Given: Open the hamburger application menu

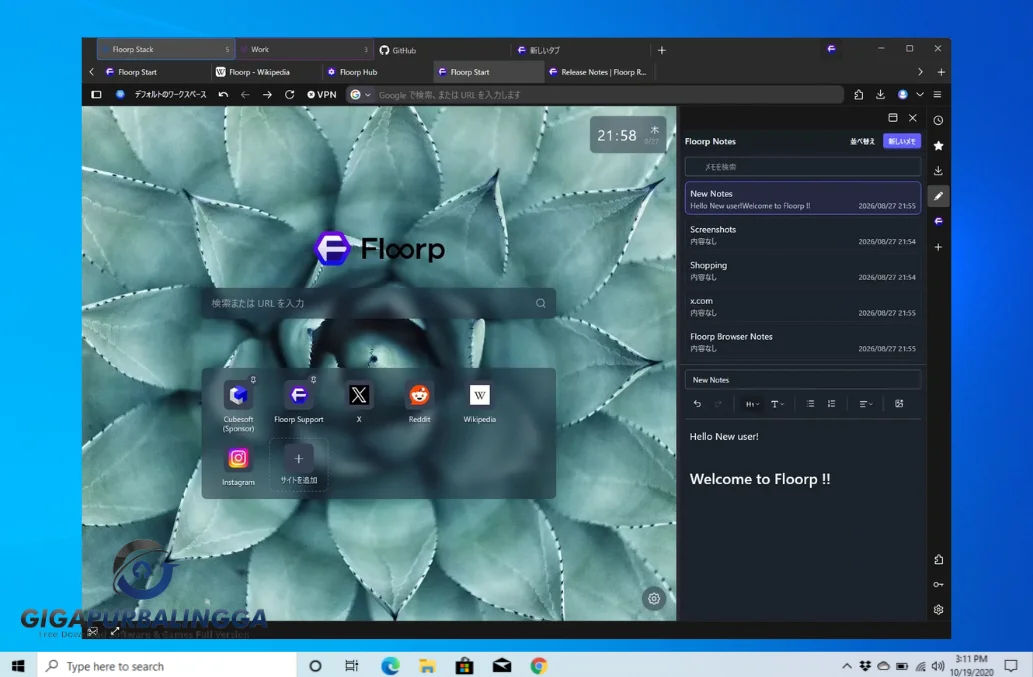Looking at the screenshot, I should (937, 95).
